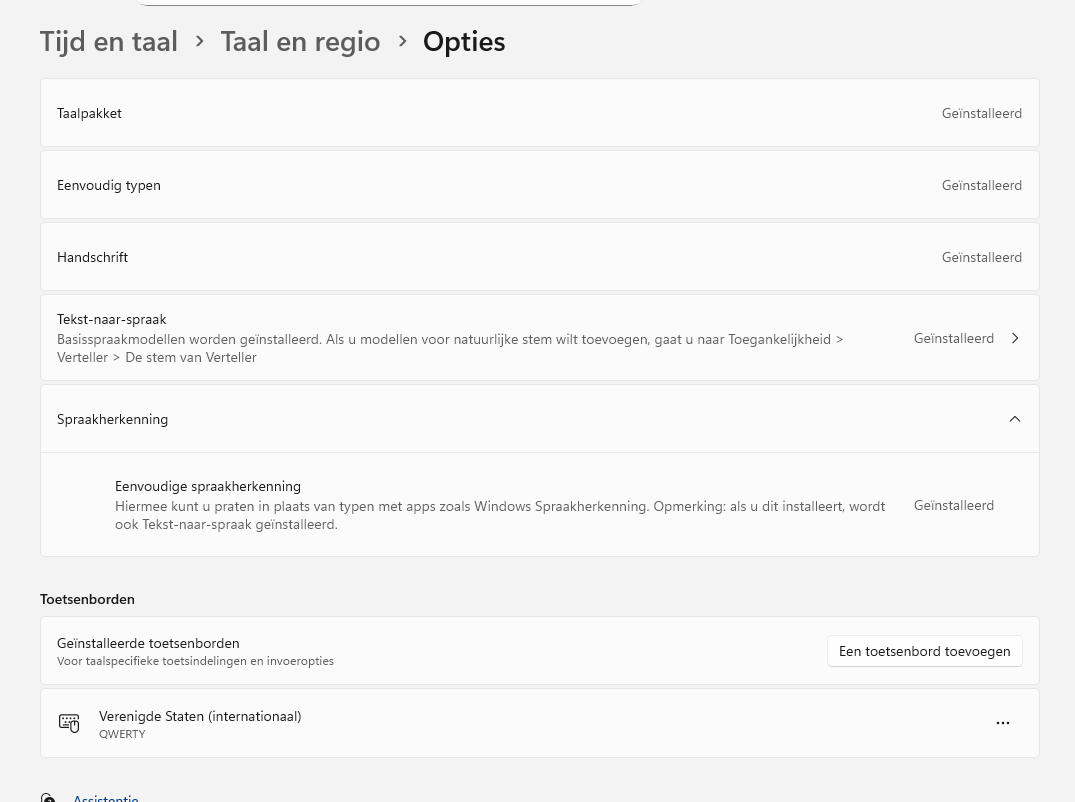Go back to Tijd en taal
This screenshot has height=802, width=1075.
pos(109,42)
